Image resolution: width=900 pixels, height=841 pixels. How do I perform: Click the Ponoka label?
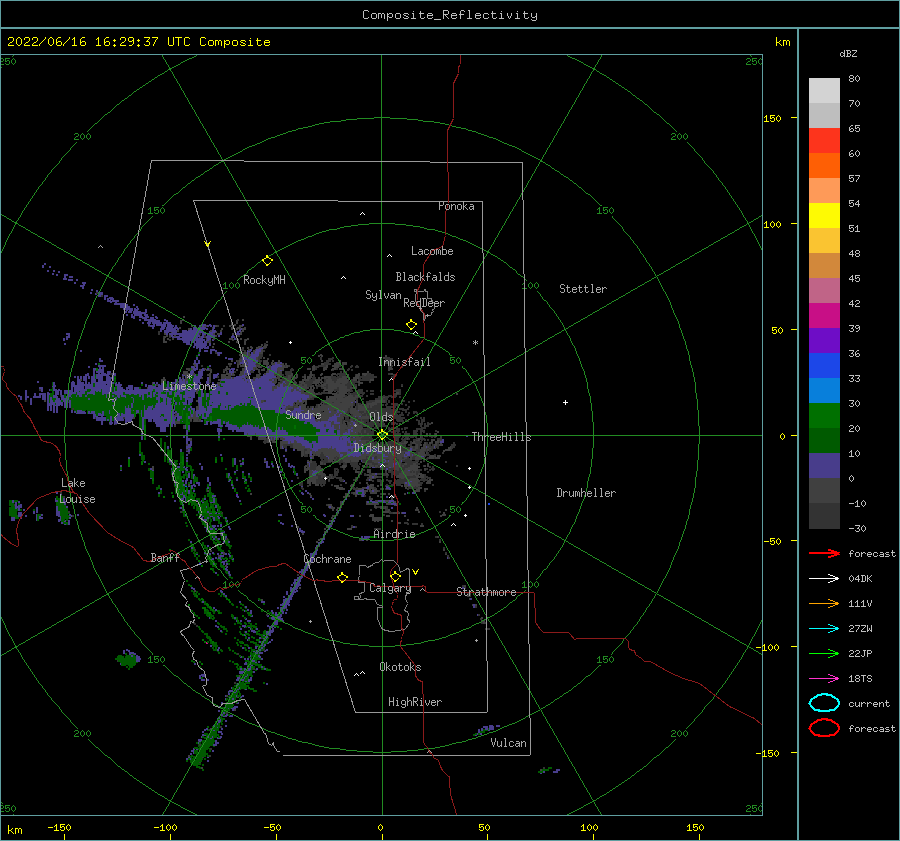456,206
